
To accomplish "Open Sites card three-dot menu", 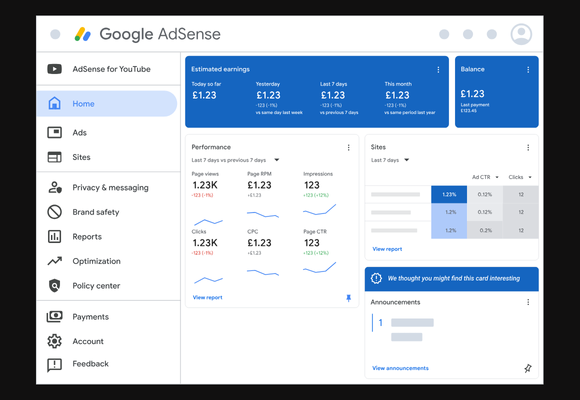I will (528, 147).
